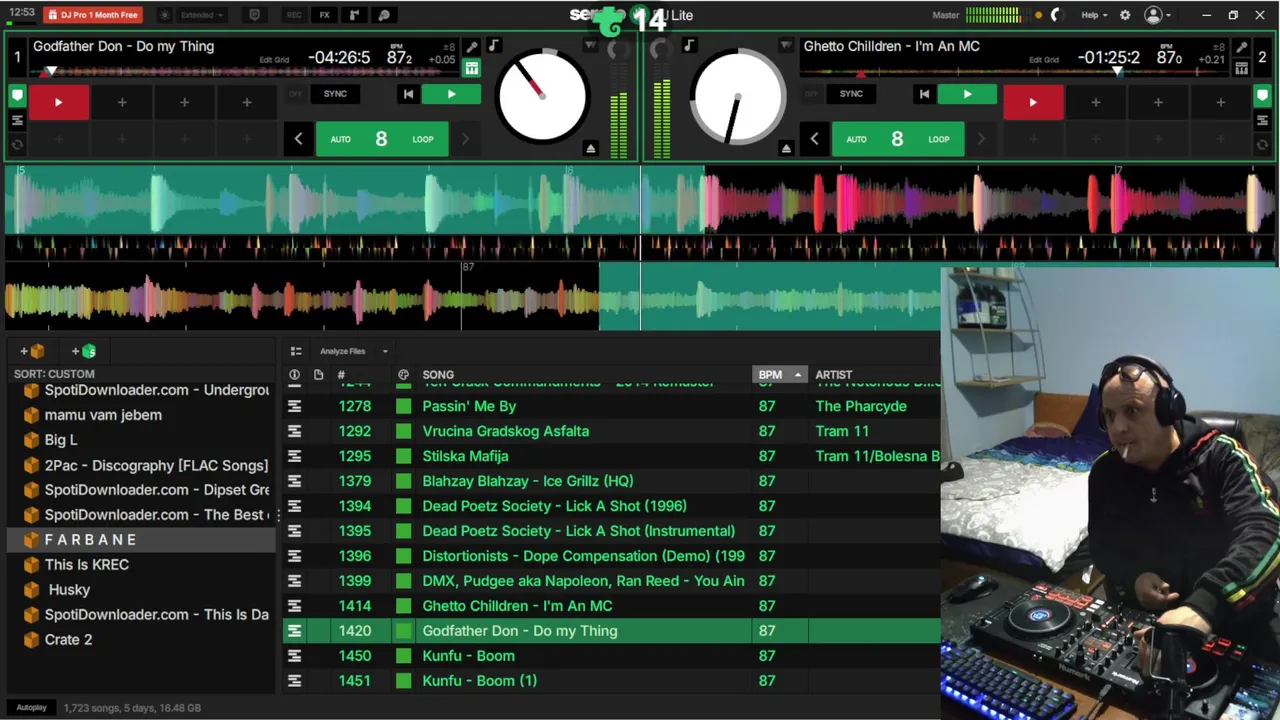Open the FX panel
Screen dimensions: 1280x720
click(324, 15)
